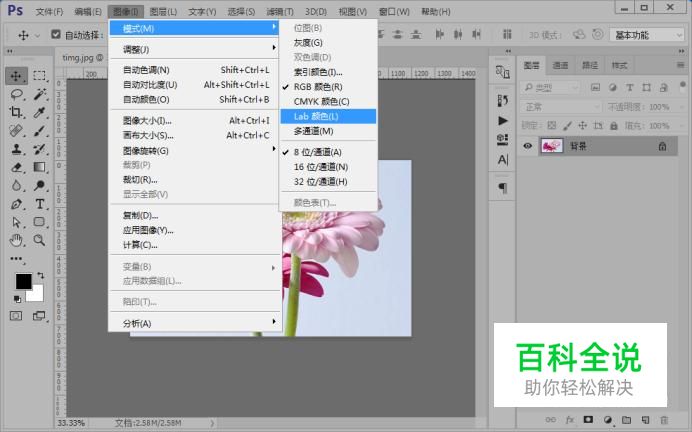
Task: Open the Layers panel options menu
Action: pyautogui.click(x=680, y=65)
